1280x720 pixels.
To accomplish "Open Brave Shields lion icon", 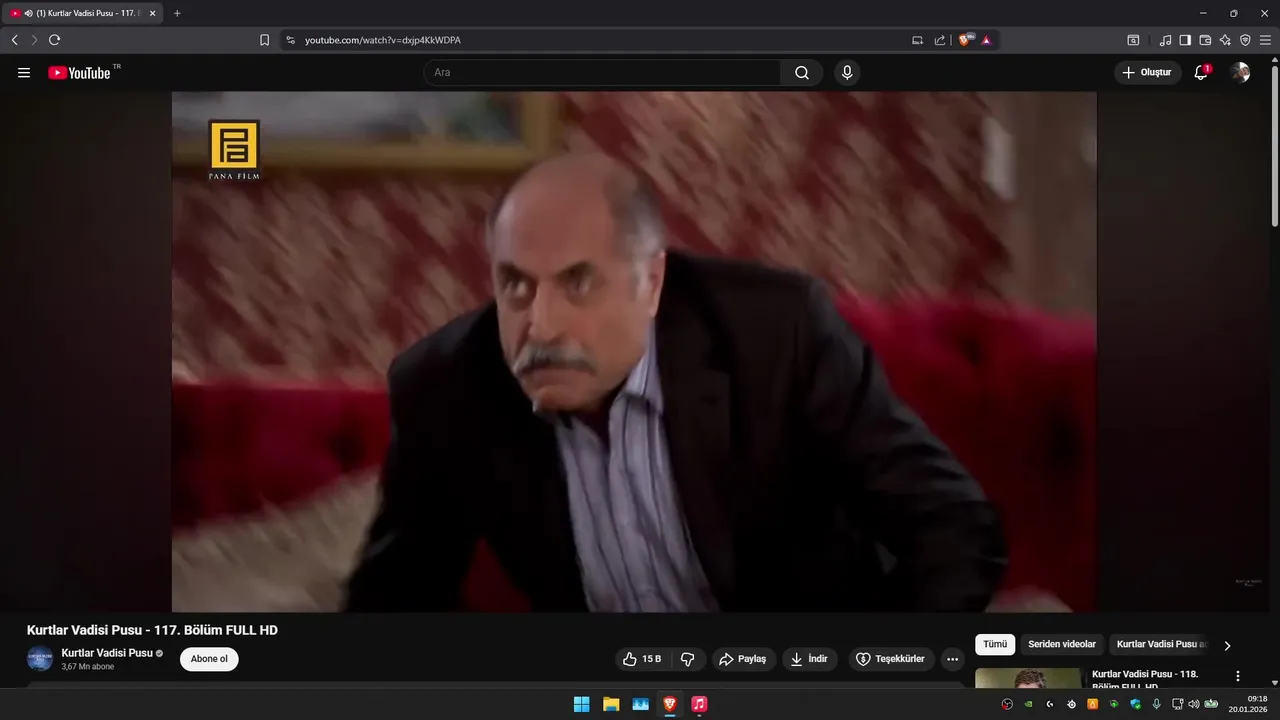I will pos(965,40).
